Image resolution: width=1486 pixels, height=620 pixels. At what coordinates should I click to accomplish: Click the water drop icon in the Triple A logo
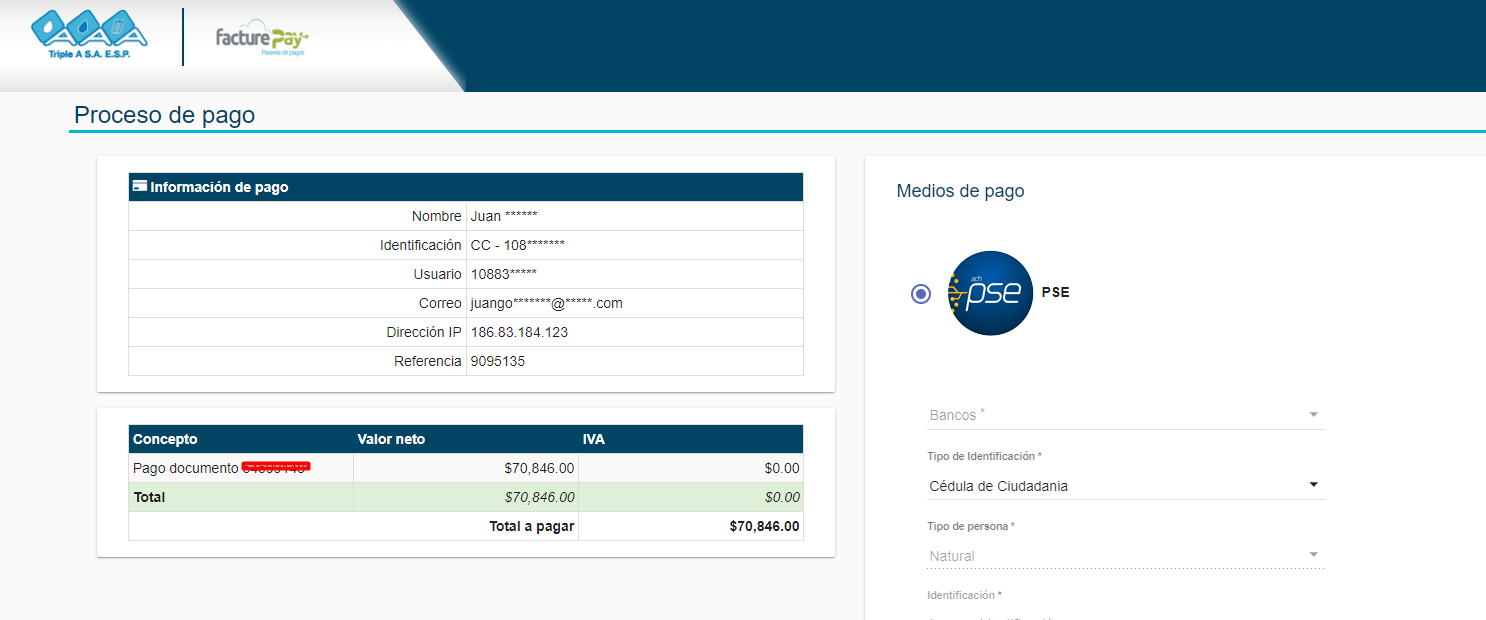pyautogui.click(x=48, y=26)
